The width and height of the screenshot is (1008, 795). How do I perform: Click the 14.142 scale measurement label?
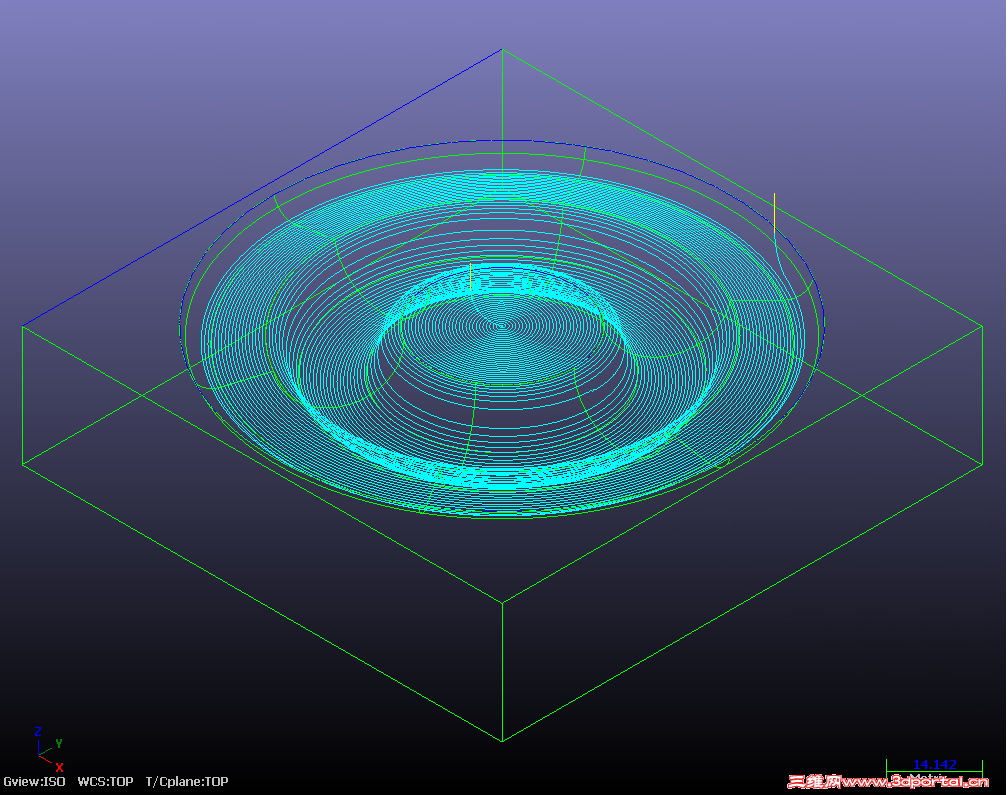(x=935, y=763)
